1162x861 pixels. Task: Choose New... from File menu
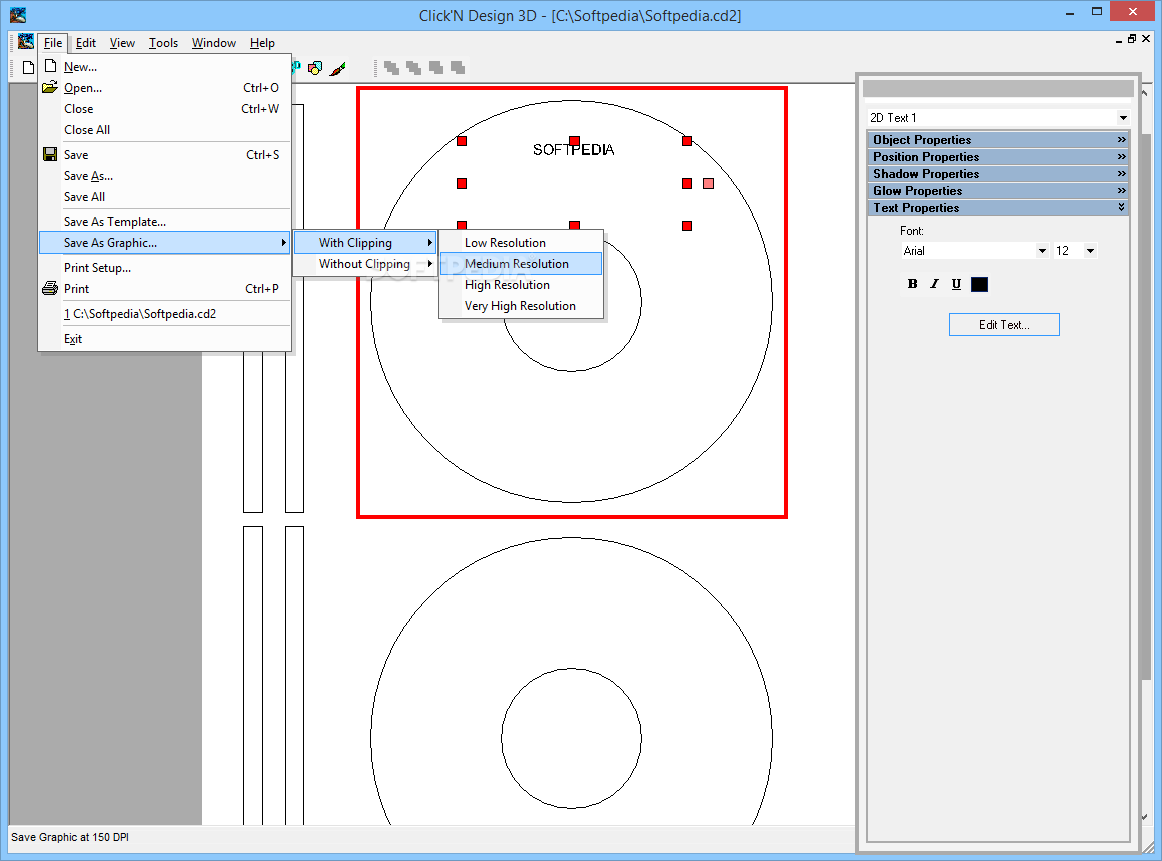pyautogui.click(x=165, y=67)
